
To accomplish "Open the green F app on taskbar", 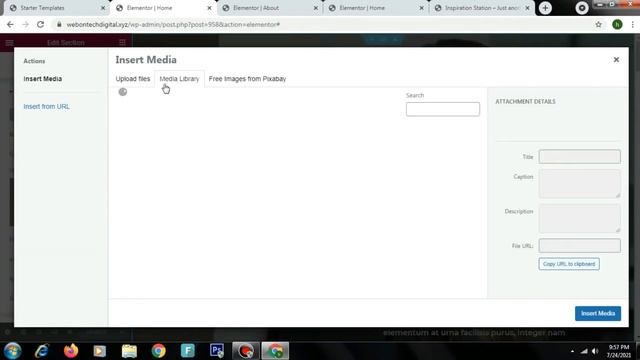I will [188, 351].
